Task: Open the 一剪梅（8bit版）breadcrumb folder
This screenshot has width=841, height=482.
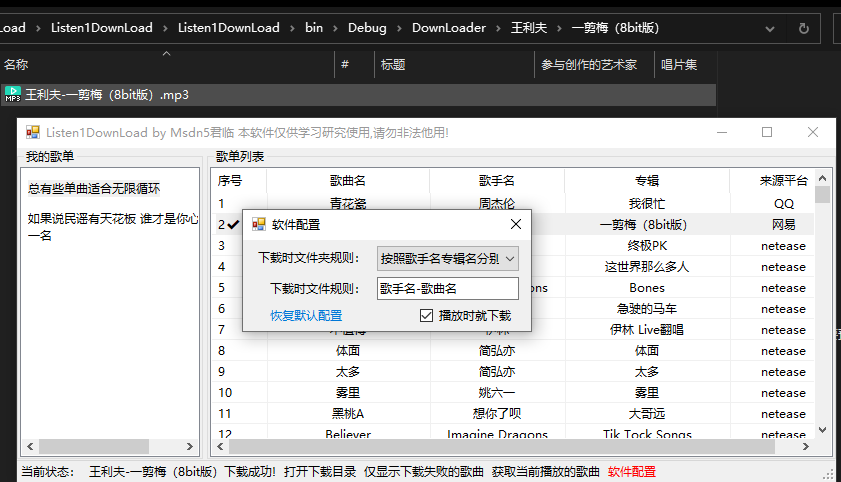Action: click(615, 28)
